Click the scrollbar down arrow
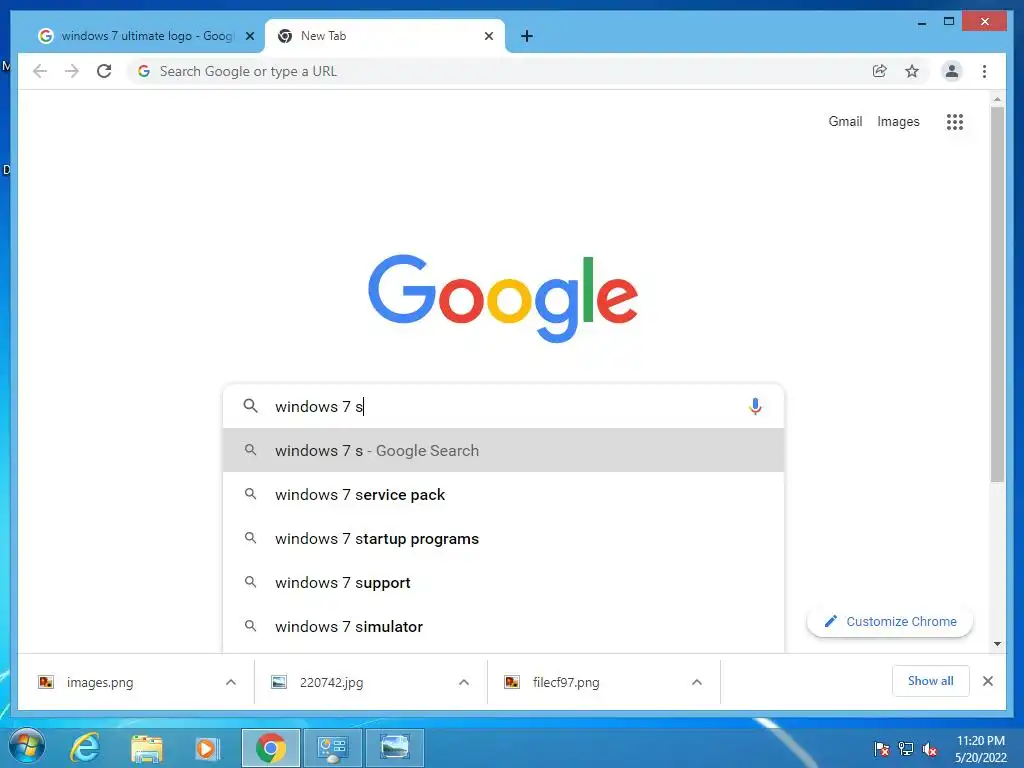Screen dimensions: 1024x768 (x=997, y=644)
